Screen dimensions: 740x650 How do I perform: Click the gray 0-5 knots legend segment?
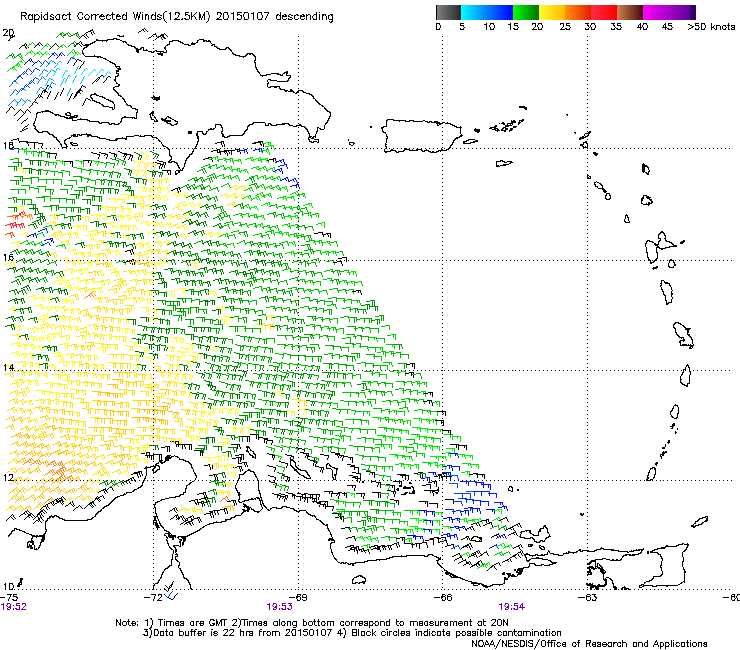click(x=448, y=12)
